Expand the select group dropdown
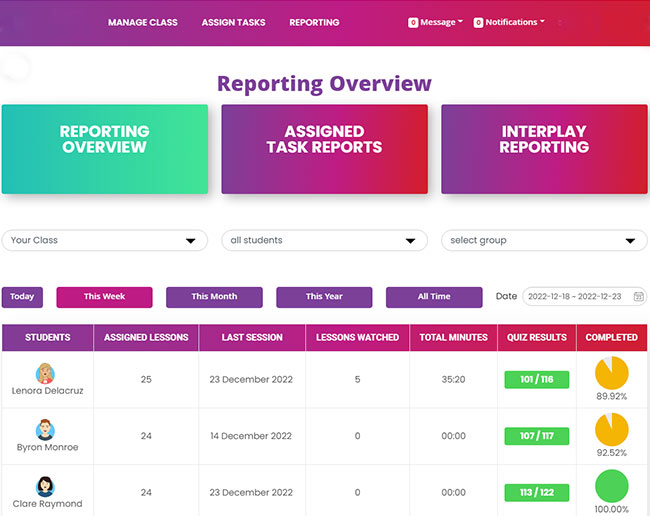 (x=544, y=241)
